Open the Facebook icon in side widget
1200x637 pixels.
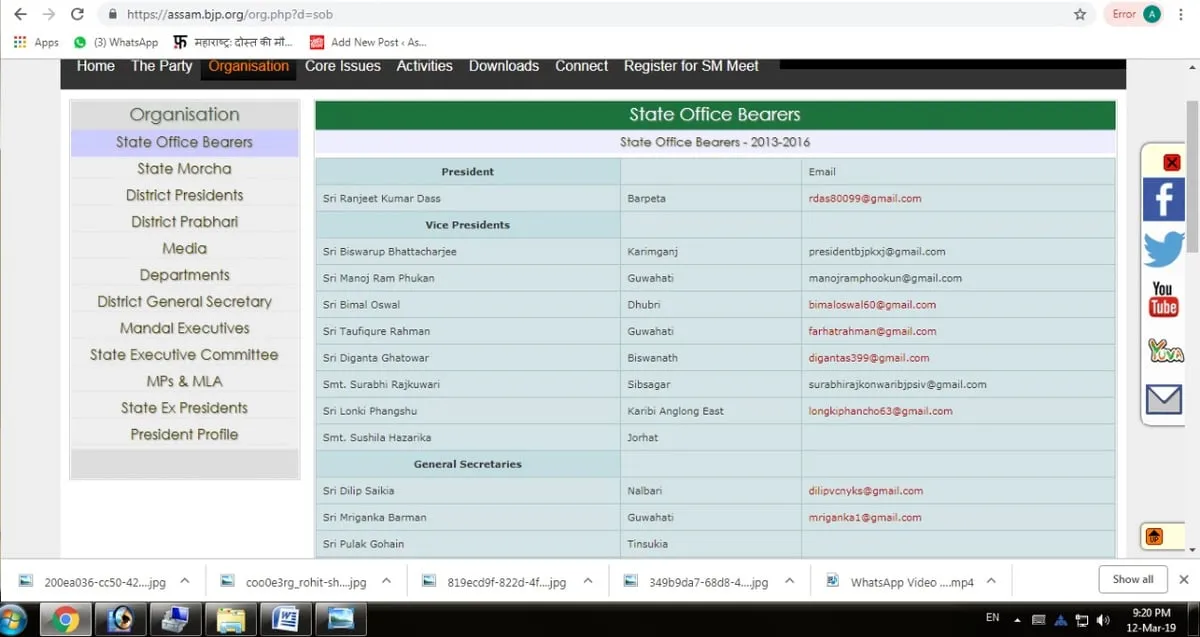pyautogui.click(x=1164, y=199)
